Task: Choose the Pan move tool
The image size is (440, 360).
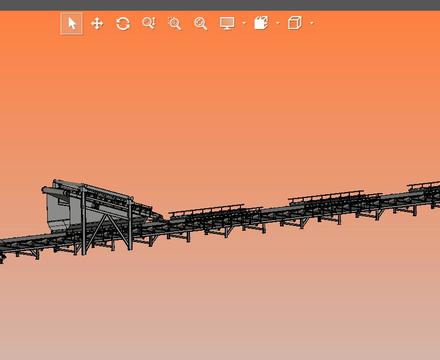Action: (97, 24)
